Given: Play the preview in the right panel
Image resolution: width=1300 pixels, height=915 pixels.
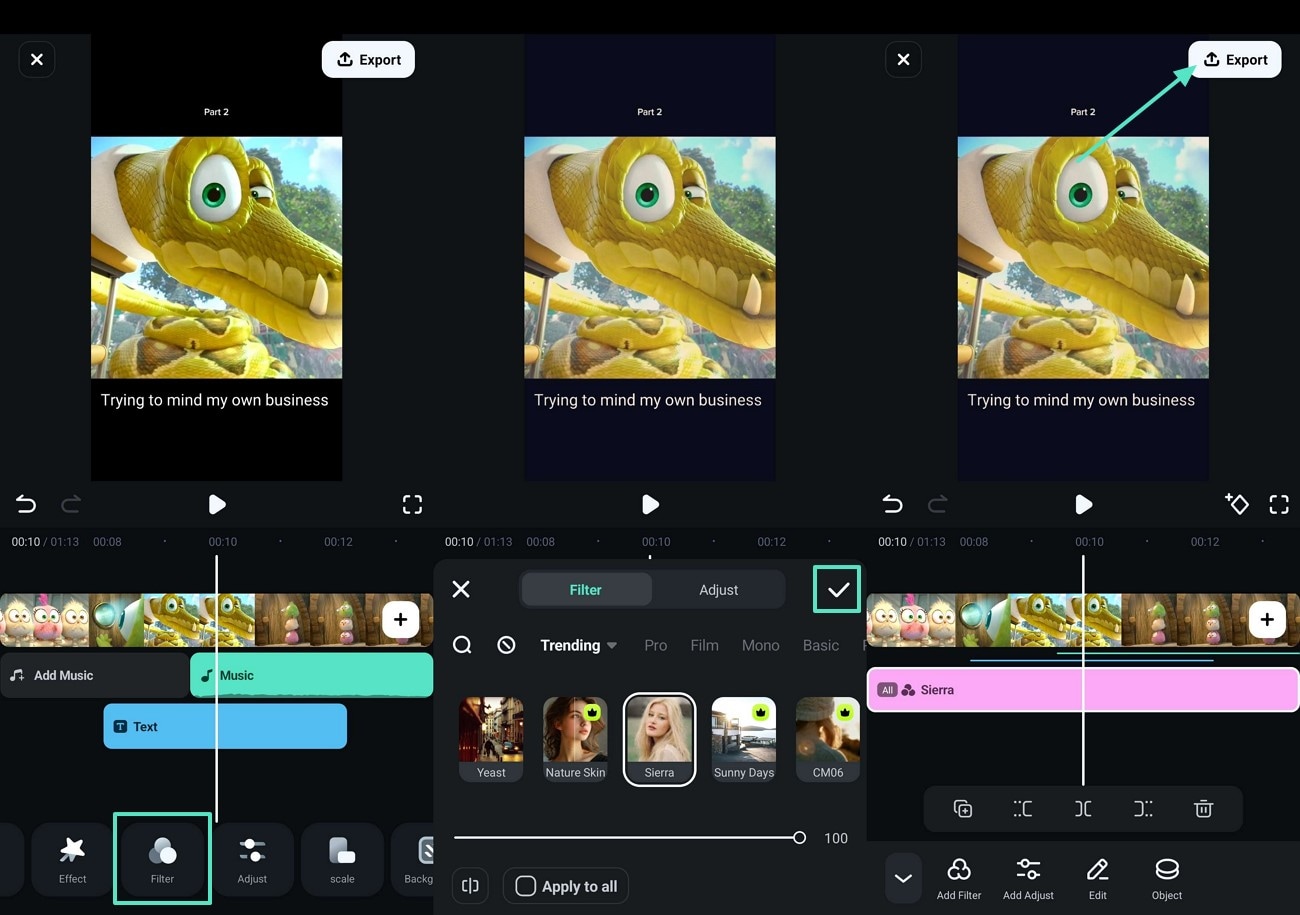Looking at the screenshot, I should coord(1083,505).
